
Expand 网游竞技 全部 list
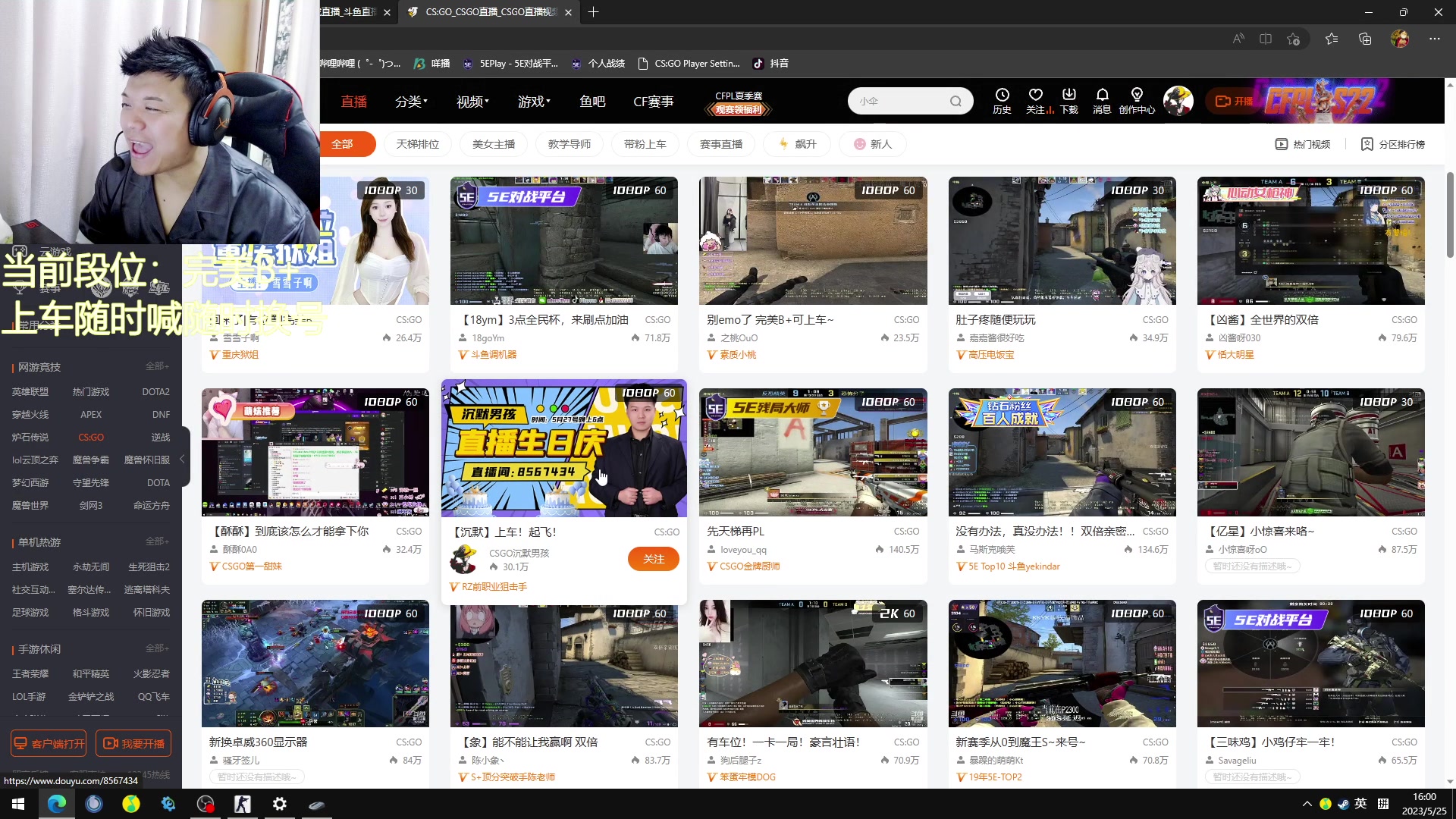tap(157, 366)
